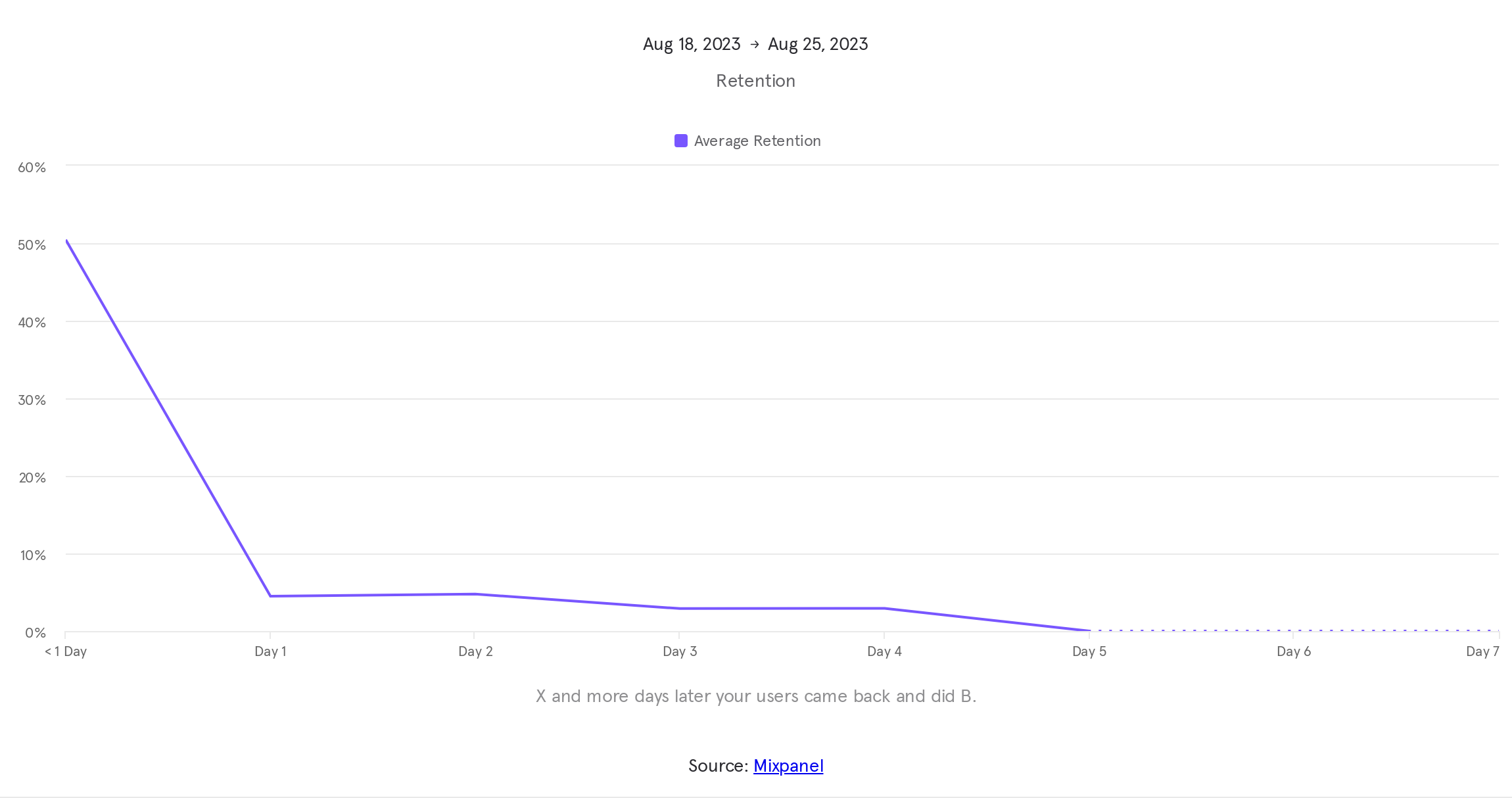Click the Day 7 x-axis label
The width and height of the screenshot is (1512, 798).
1482,651
